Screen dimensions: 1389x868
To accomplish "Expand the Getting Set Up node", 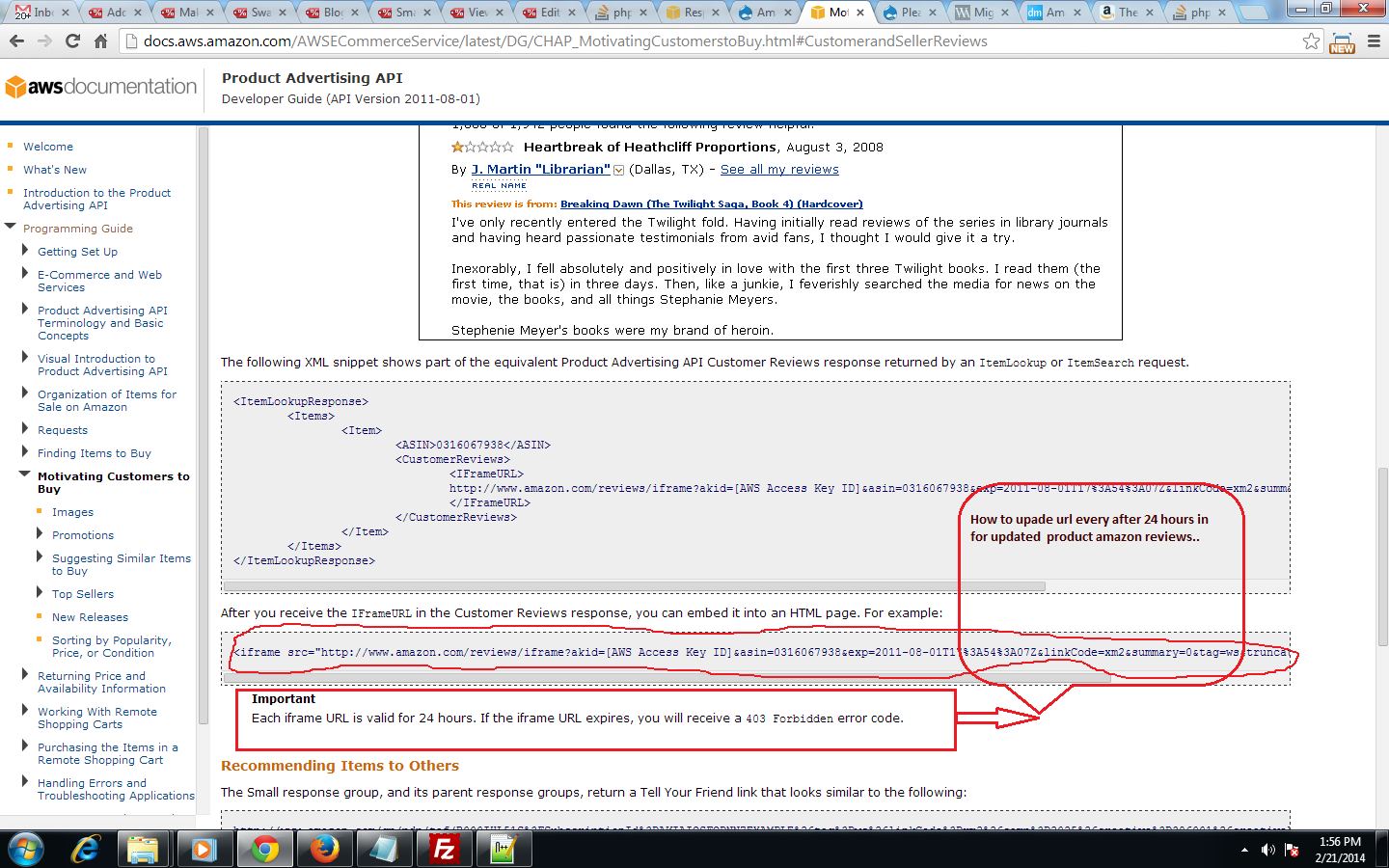I will pos(25,250).
